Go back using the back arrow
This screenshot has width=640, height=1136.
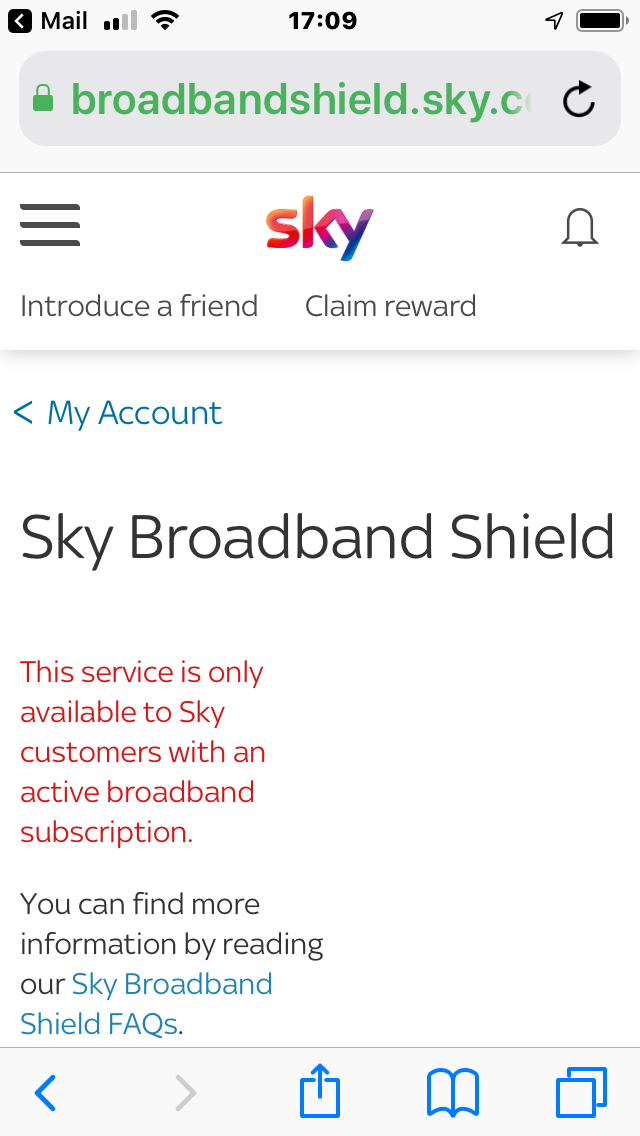(45, 1092)
